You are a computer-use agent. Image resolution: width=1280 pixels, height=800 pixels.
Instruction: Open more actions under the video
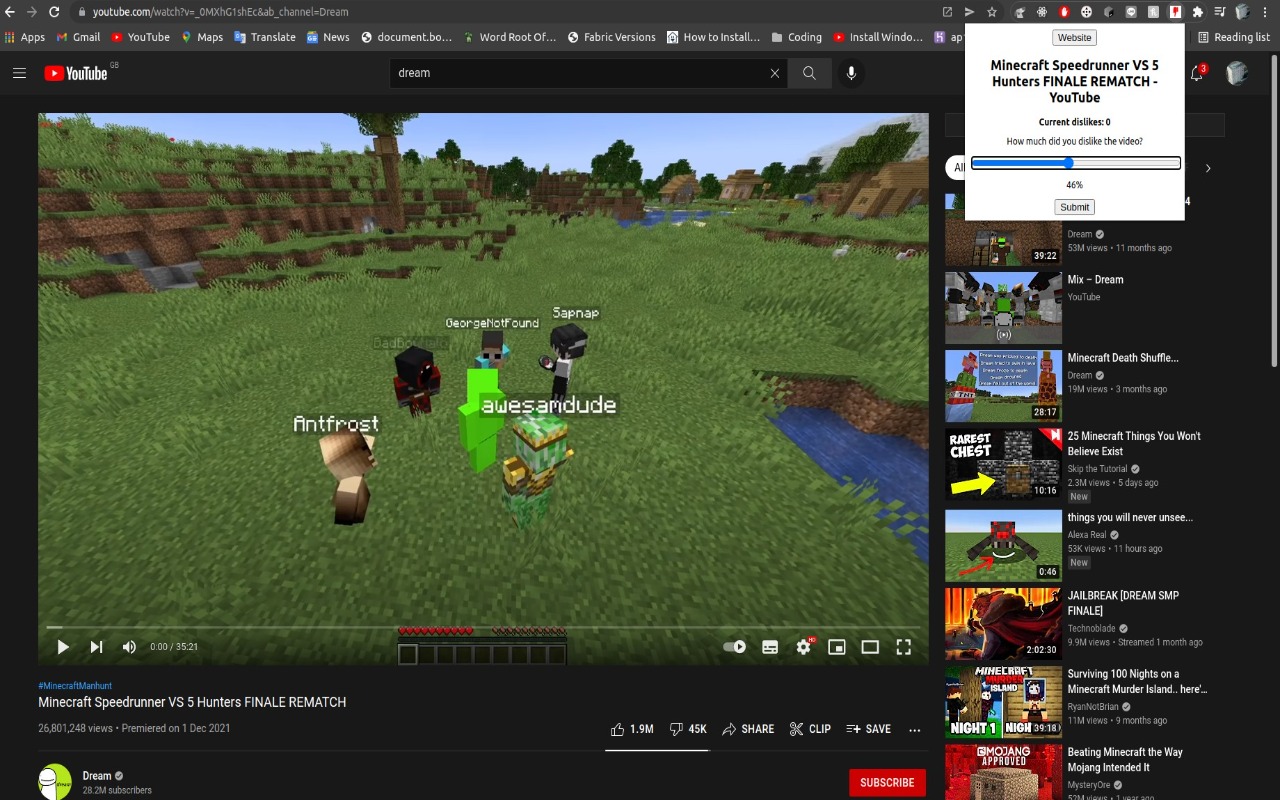(x=914, y=729)
